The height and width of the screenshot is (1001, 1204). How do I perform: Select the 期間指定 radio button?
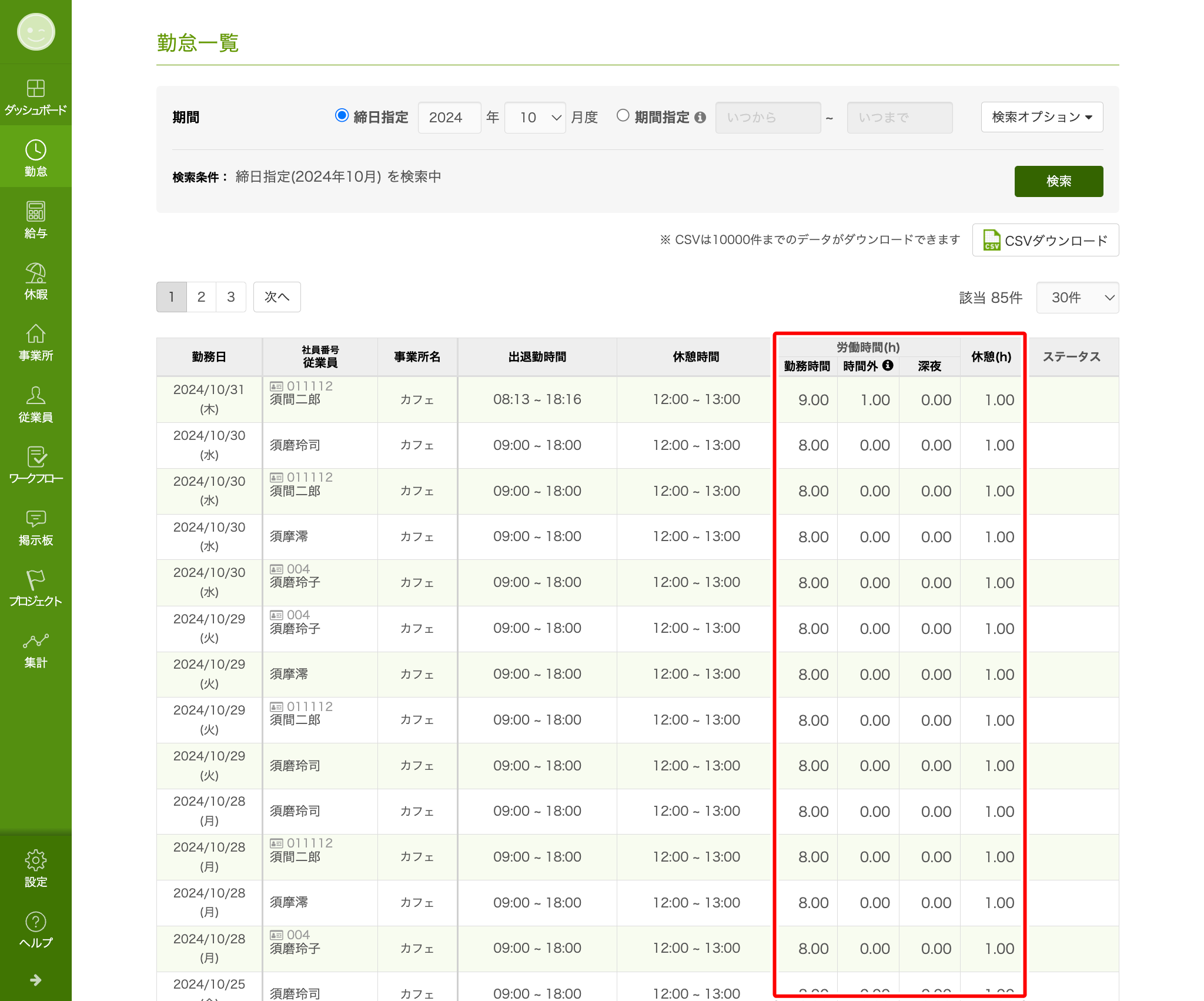point(623,116)
